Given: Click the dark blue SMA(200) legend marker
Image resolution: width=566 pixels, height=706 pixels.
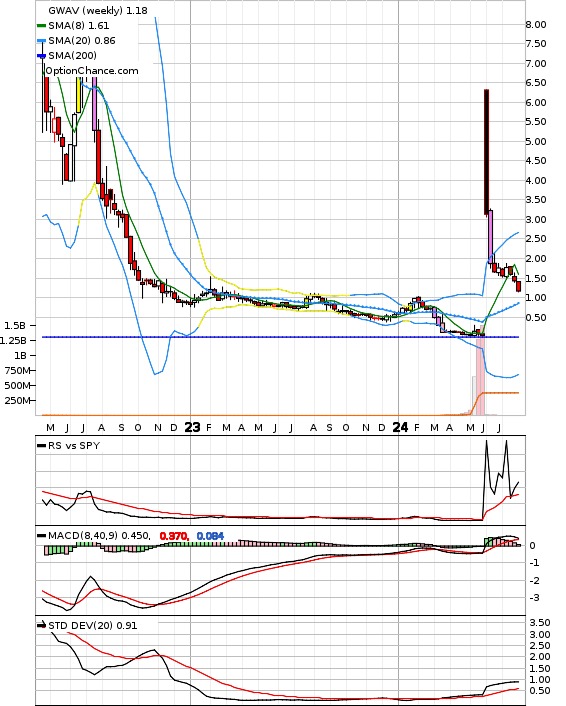Looking at the screenshot, I should point(41,56).
